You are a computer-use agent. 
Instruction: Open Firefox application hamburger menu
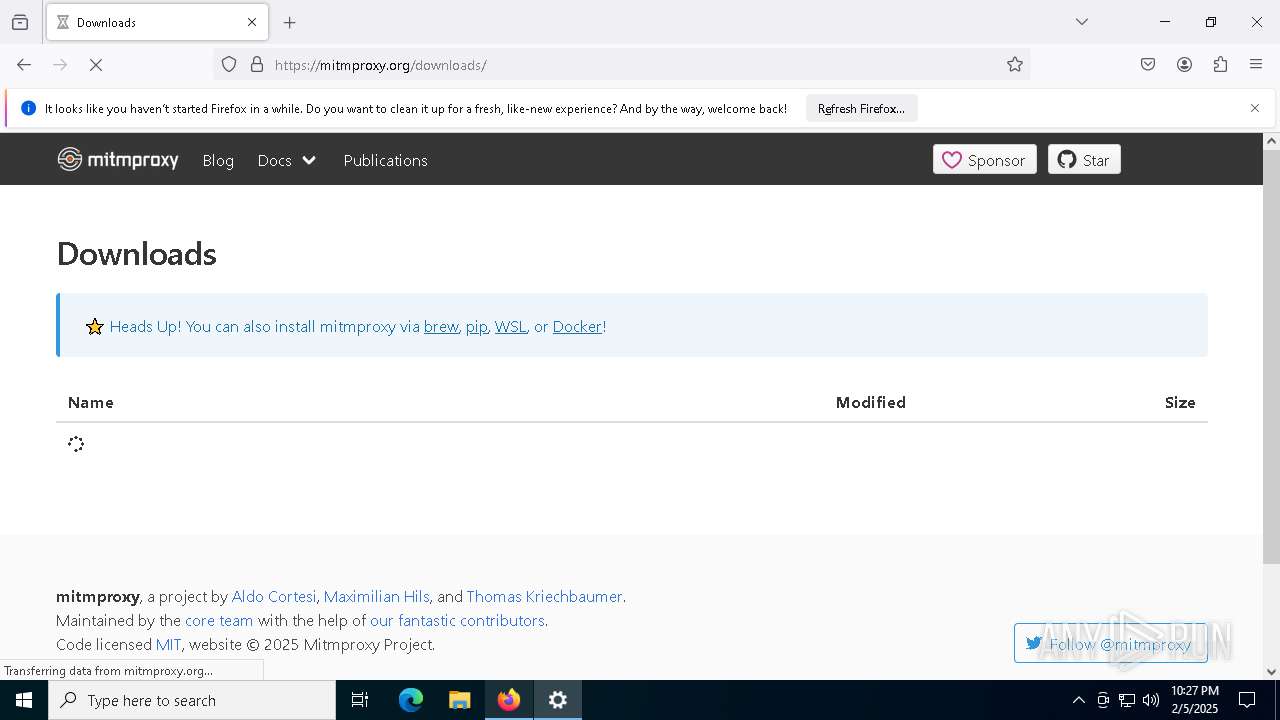1256,65
